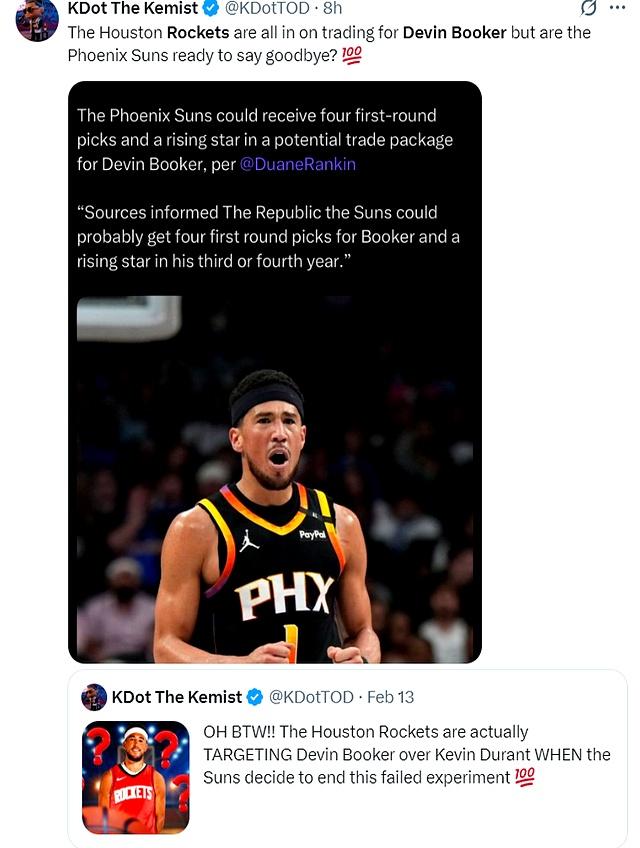
Task: Click the bold Rockets keyword in the post
Action: click(198, 32)
